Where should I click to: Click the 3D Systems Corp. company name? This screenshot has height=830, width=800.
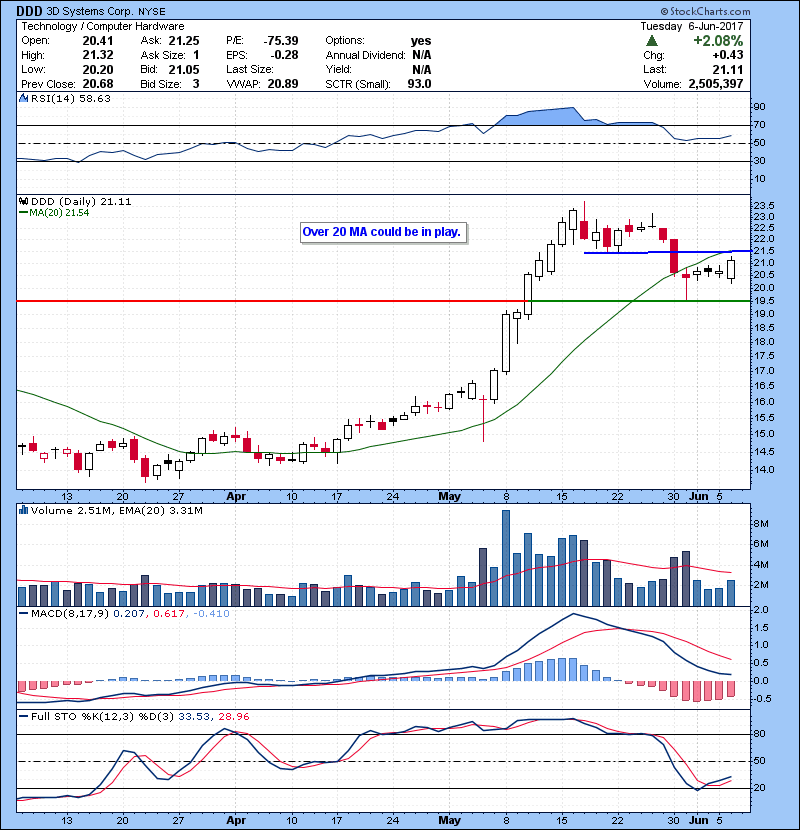[90, 12]
